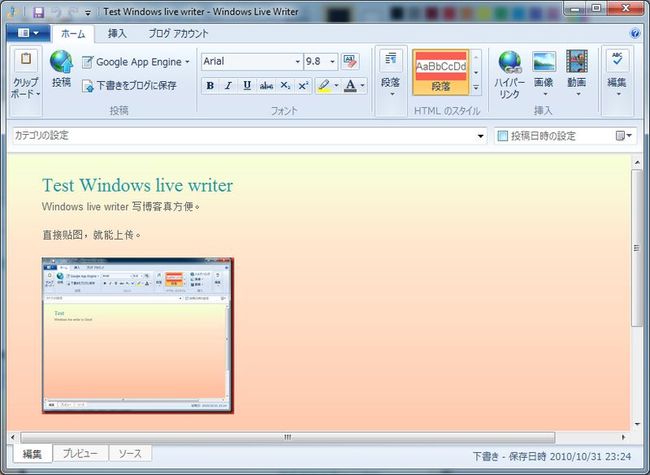The height and width of the screenshot is (475, 650).
Task: Insert a video (動画)
Action: tap(577, 74)
